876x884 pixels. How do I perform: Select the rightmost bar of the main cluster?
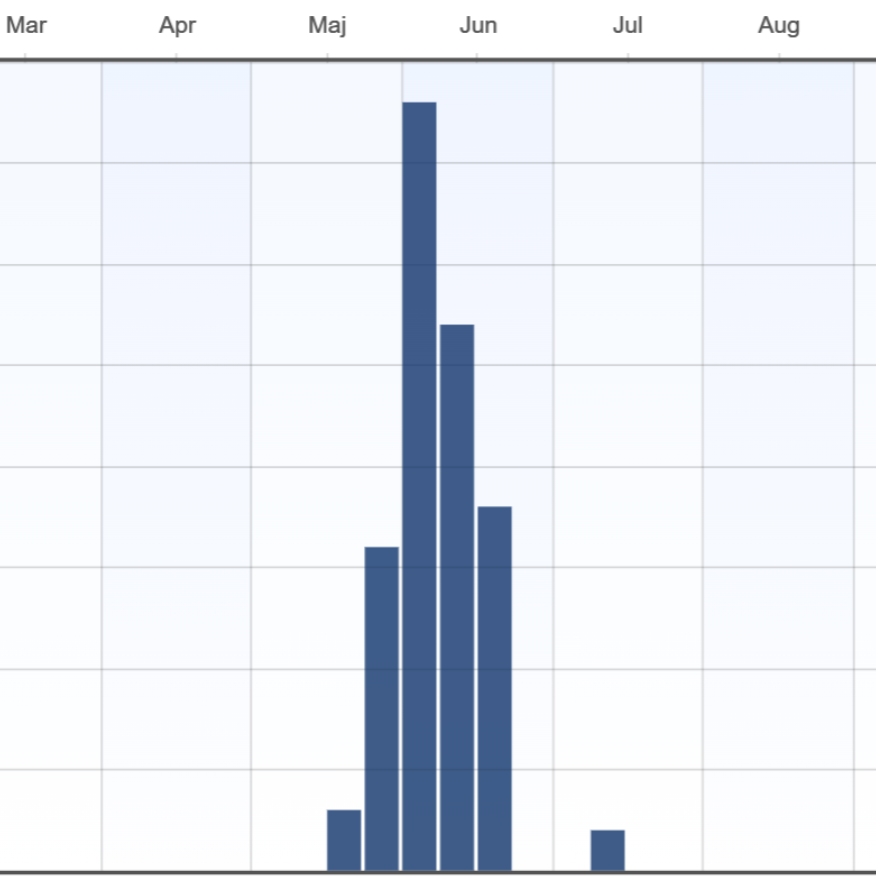click(x=494, y=688)
